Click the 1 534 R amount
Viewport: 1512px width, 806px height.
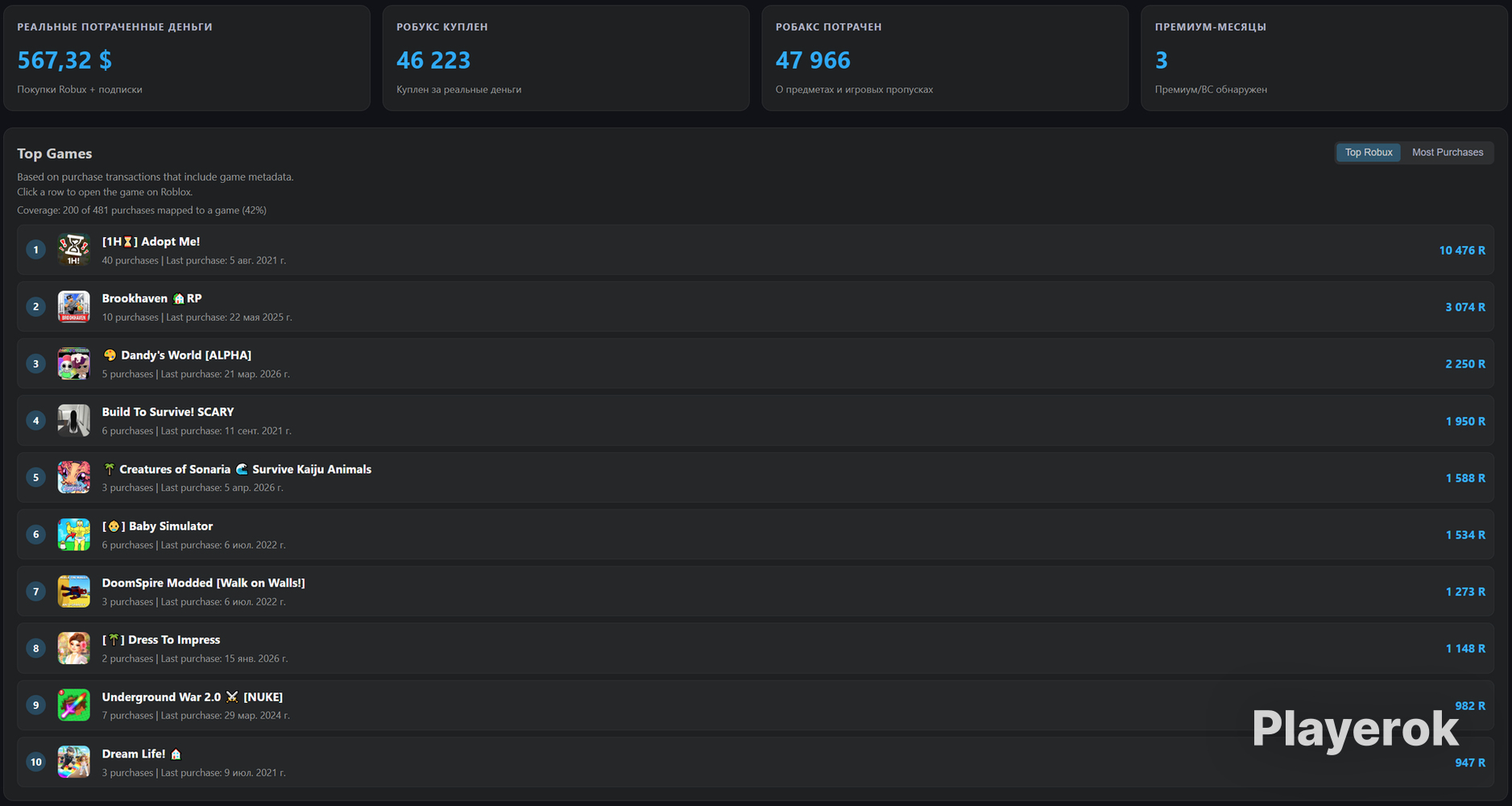1465,535
